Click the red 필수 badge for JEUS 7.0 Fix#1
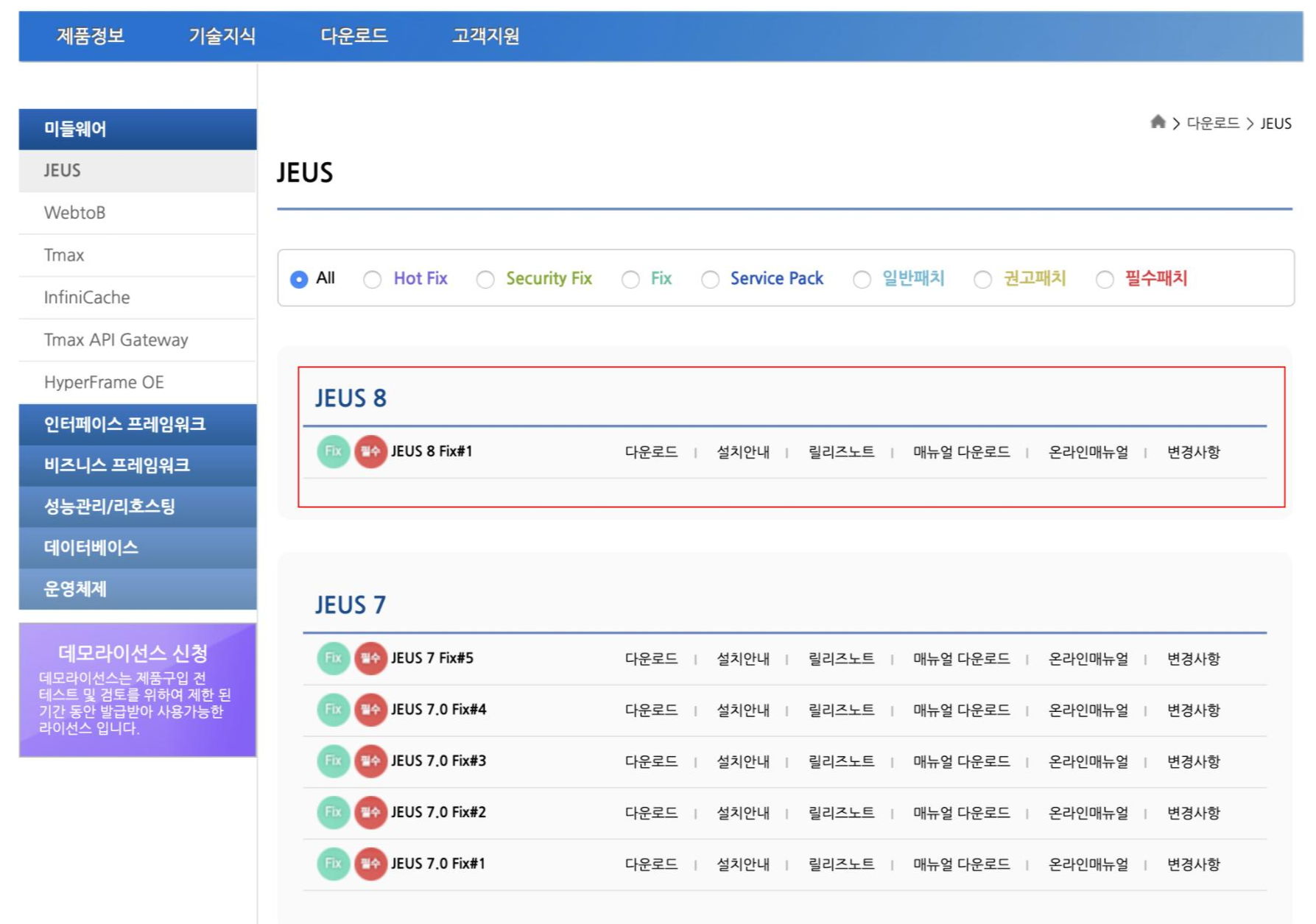Viewport: 1316px width, 924px height. click(370, 864)
